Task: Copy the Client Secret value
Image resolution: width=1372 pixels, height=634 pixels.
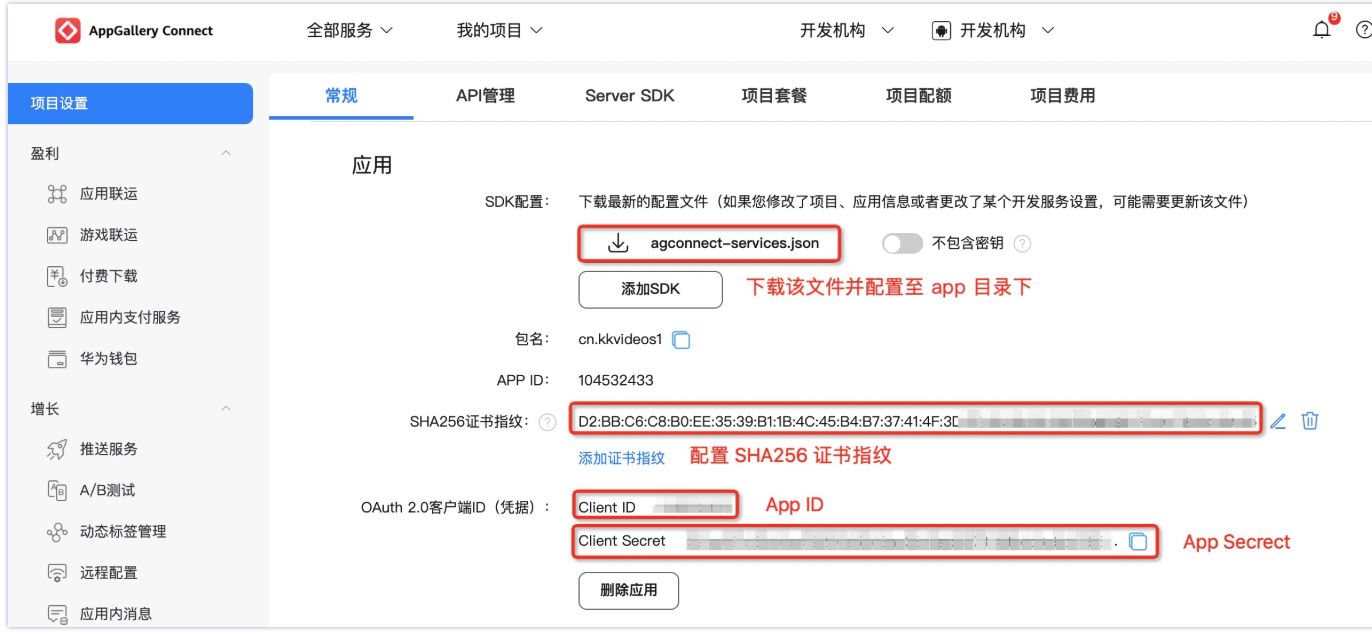Action: [1138, 541]
